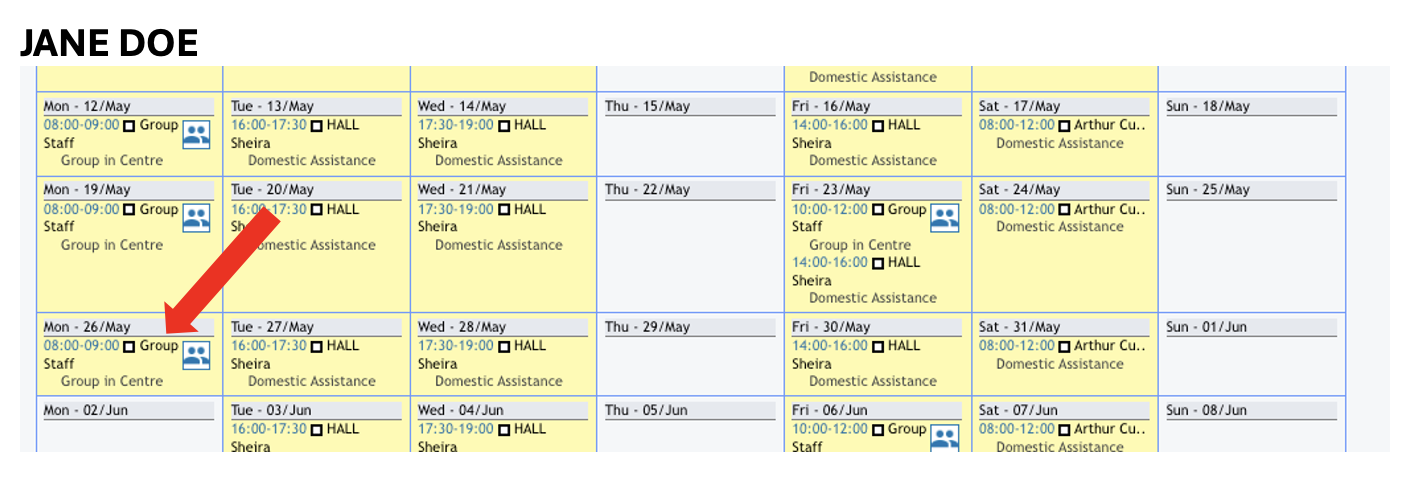Open 17:30-19:00 shift on Wed 14/May
This screenshot has height=488, width=1428.
click(x=456, y=125)
